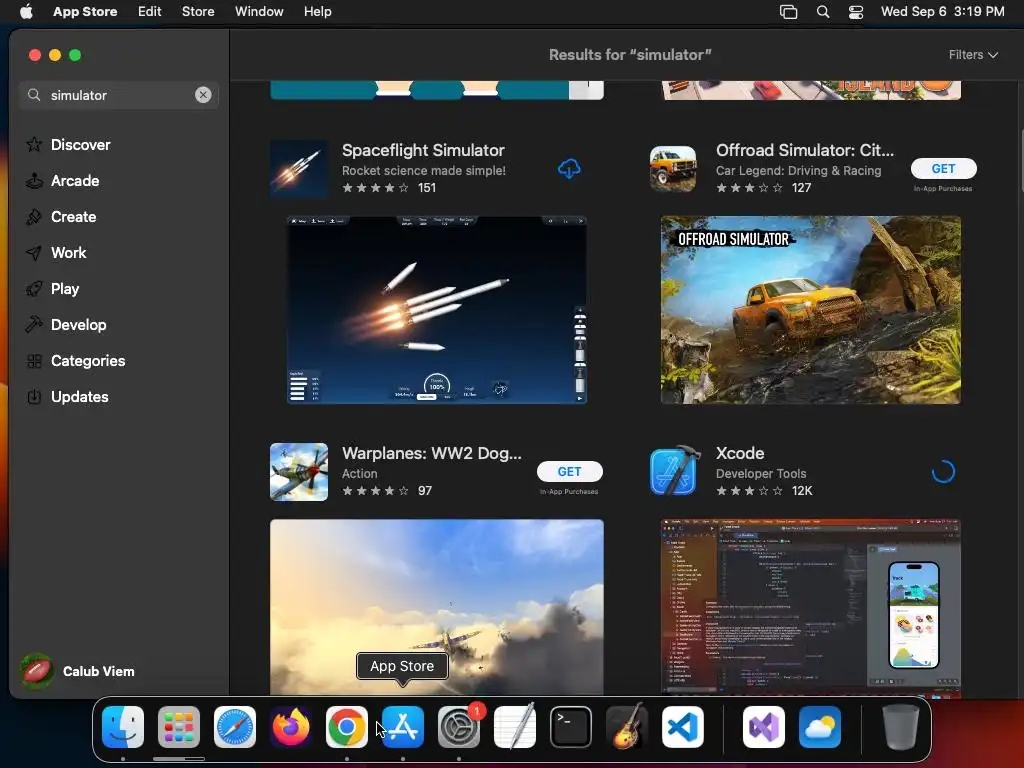Expand the Filters dropdown

tap(972, 55)
